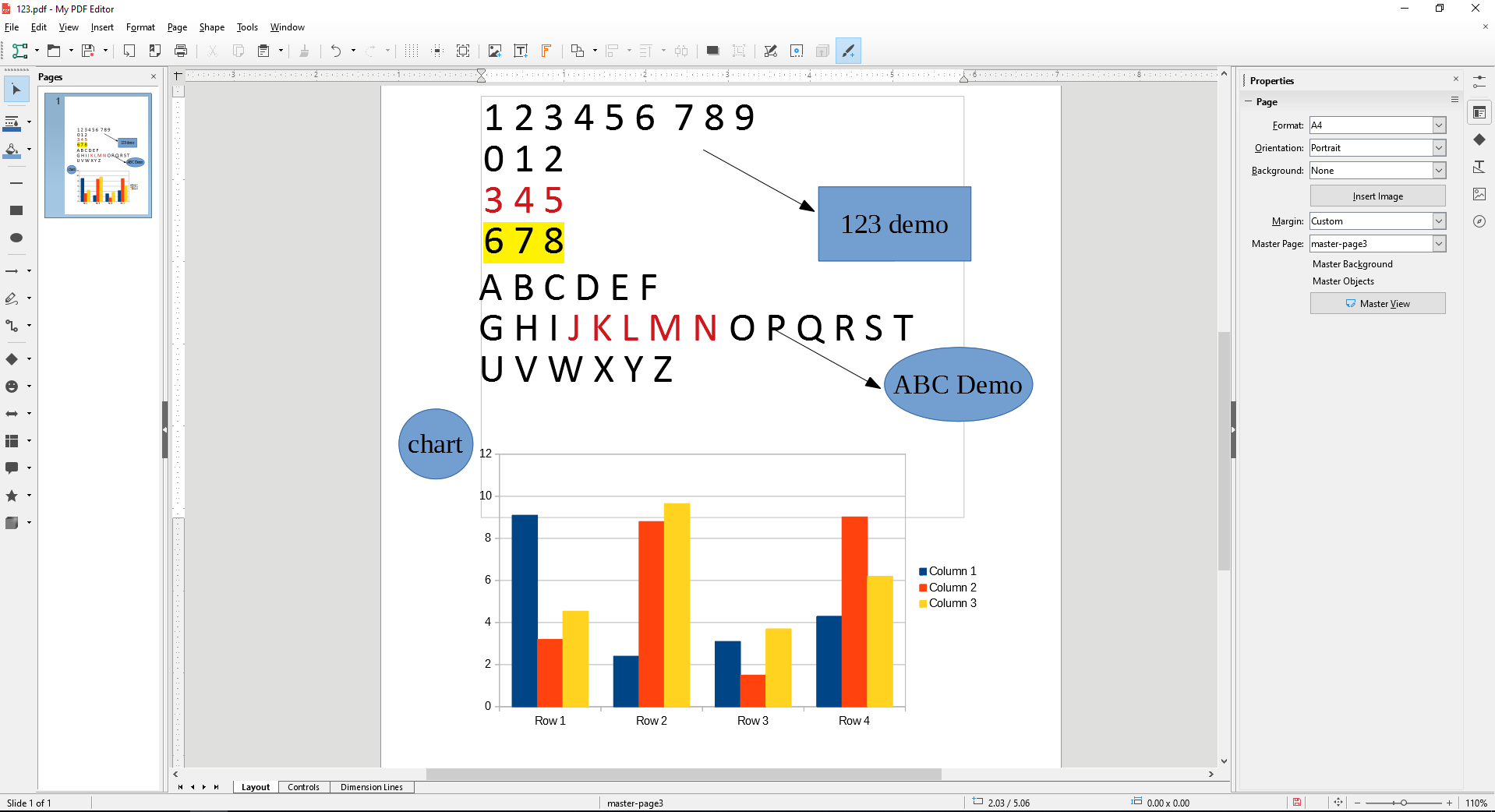The width and height of the screenshot is (1495, 812).
Task: Toggle Show Draw Functions button
Action: click(x=848, y=51)
